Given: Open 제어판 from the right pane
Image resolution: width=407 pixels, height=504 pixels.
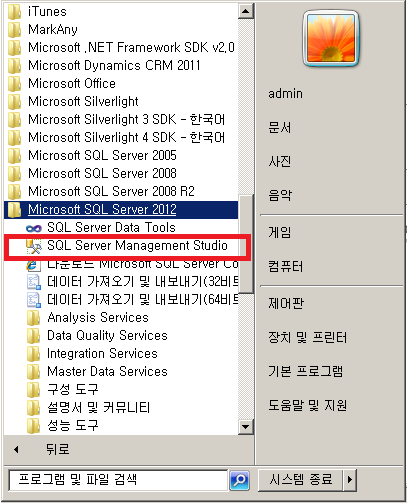Looking at the screenshot, I should [x=286, y=303].
